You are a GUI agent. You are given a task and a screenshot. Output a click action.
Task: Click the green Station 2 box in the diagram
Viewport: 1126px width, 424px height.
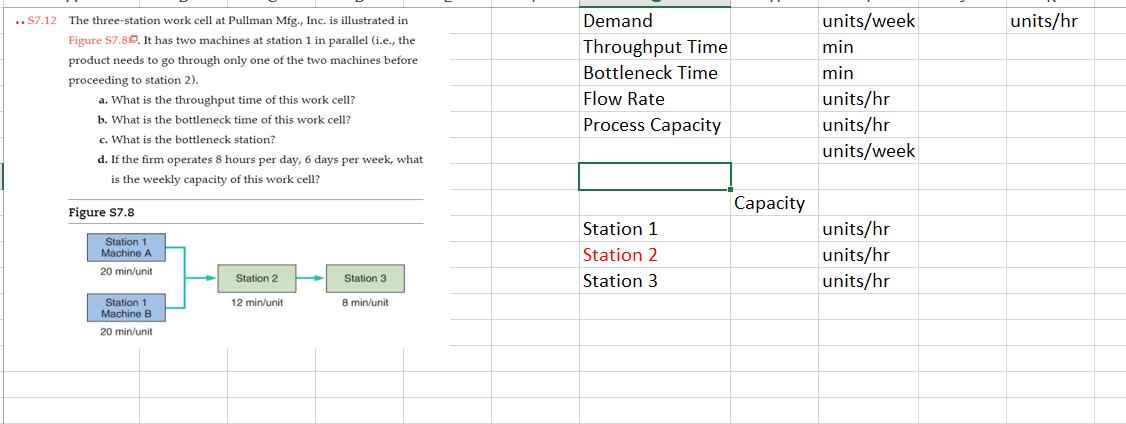(x=256, y=278)
